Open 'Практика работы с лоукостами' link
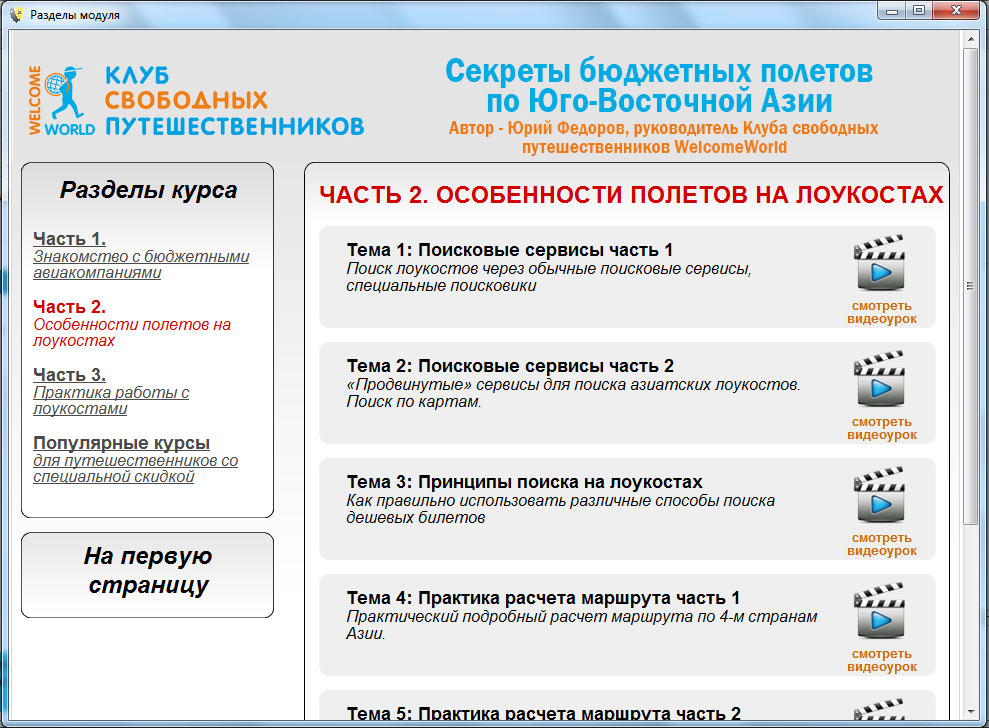This screenshot has height=728, width=989. tap(111, 401)
